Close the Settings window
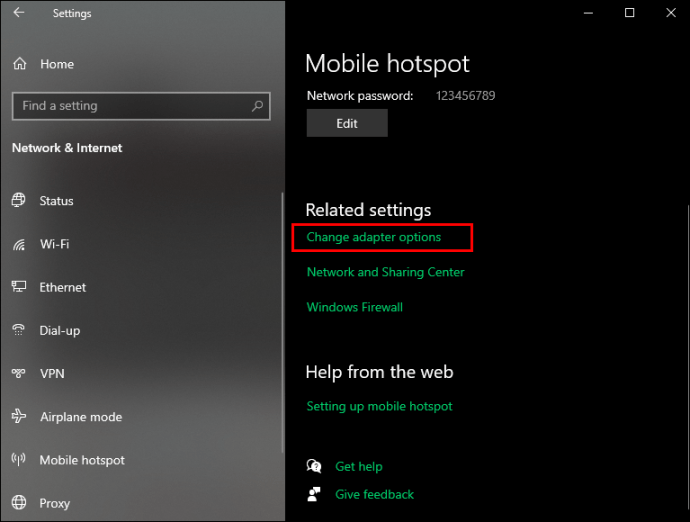690x522 pixels. (671, 13)
